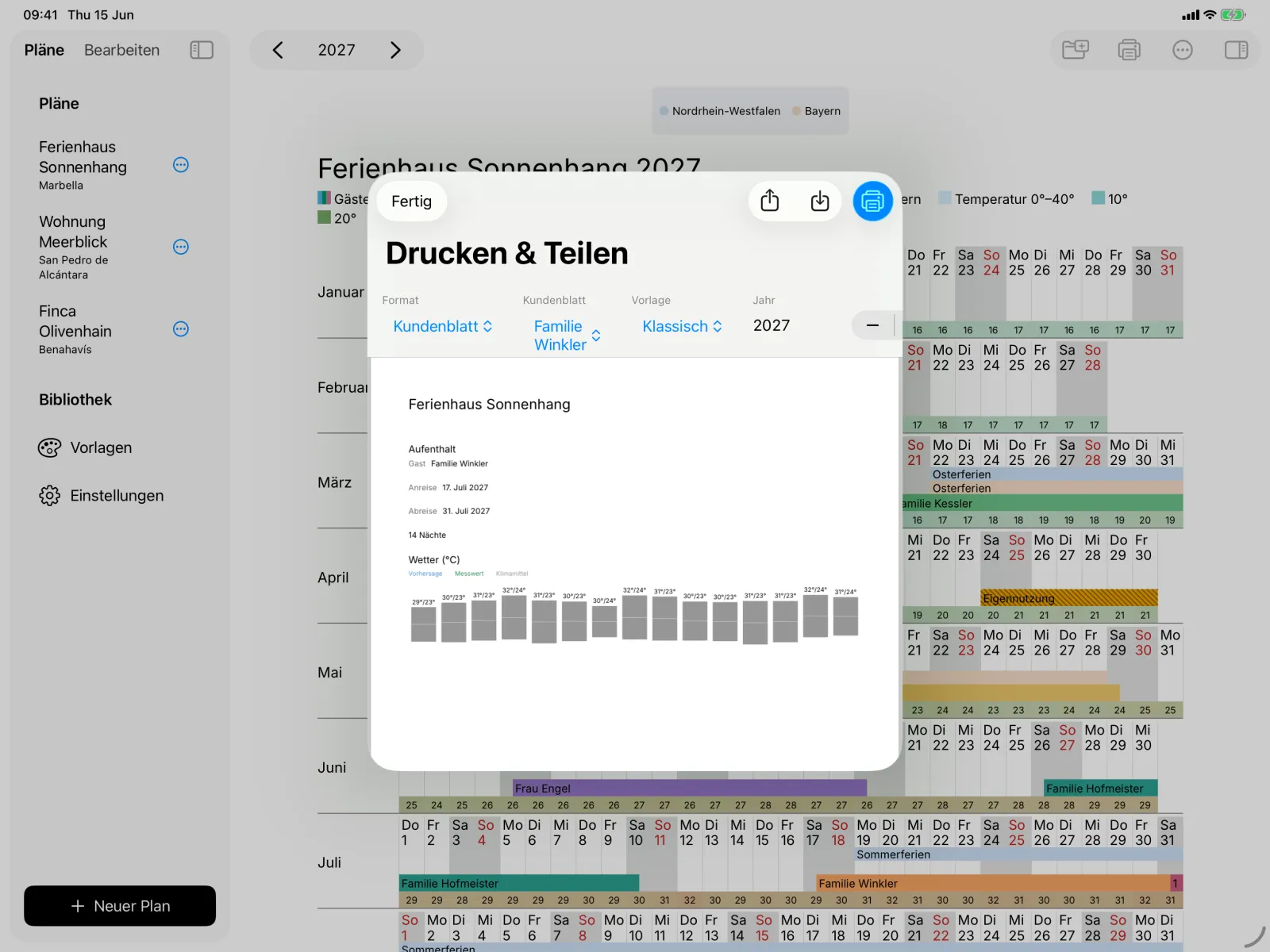Tap Bearbeiten in the sidebar header
Screen dimensions: 1270x952
[122, 50]
